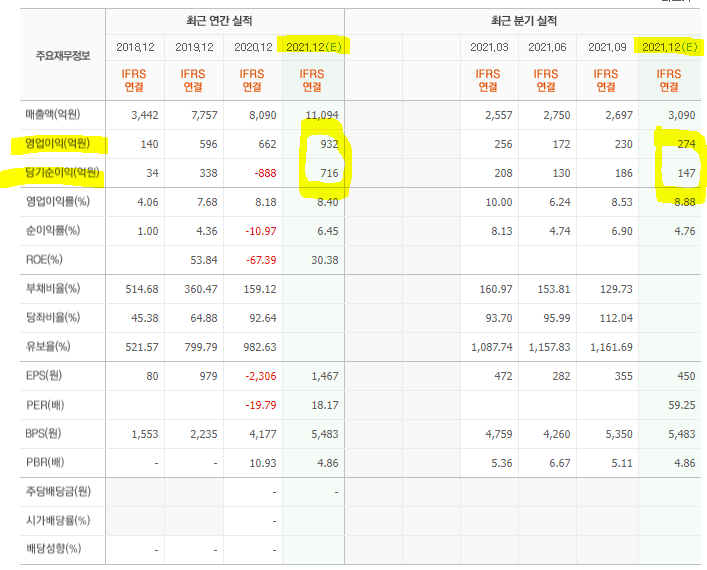Click the 2021.09 quarterly column header
This screenshot has height=570, width=707.
coord(607,47)
